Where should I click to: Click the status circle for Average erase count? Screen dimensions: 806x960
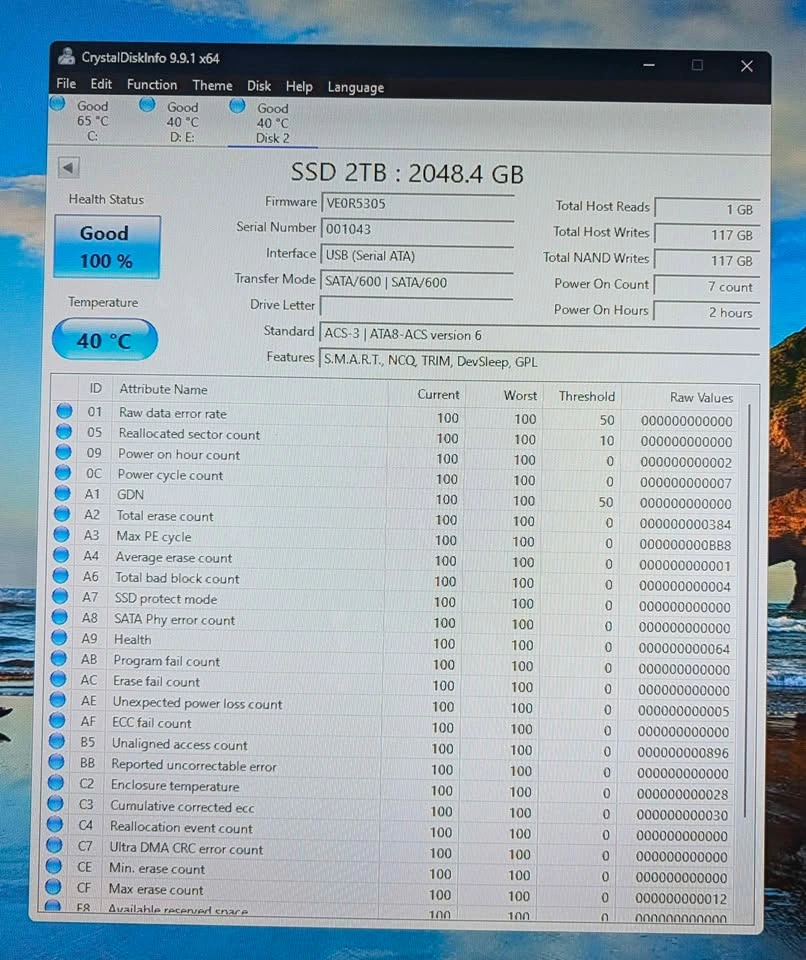[61, 555]
